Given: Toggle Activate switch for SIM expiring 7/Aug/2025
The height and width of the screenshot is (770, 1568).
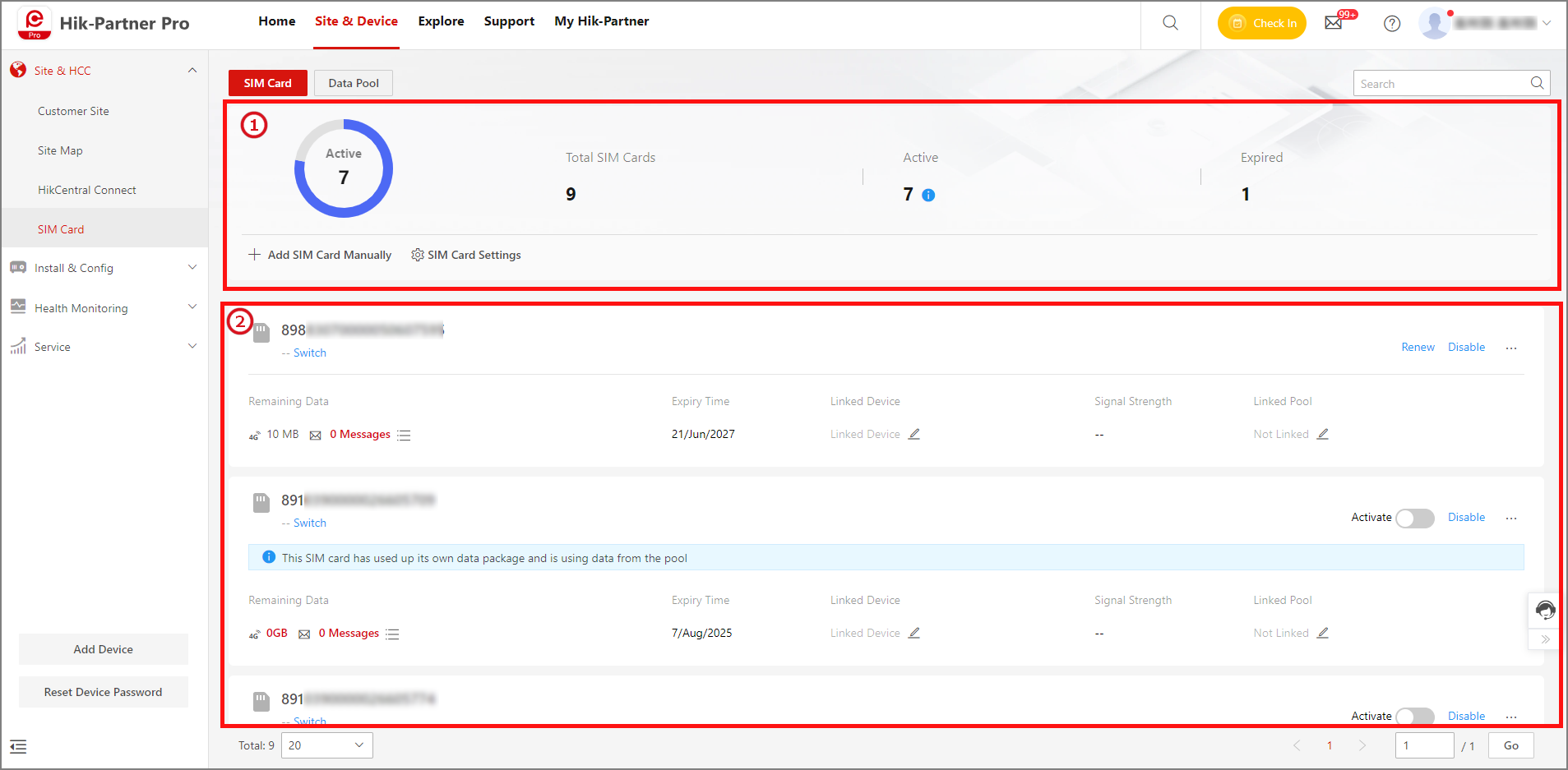Looking at the screenshot, I should (1415, 518).
